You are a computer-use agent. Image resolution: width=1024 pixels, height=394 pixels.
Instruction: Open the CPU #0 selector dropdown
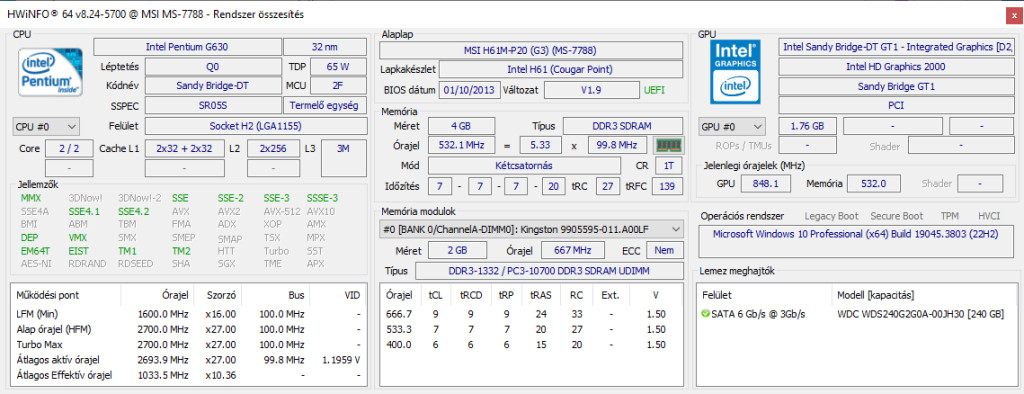click(46, 126)
